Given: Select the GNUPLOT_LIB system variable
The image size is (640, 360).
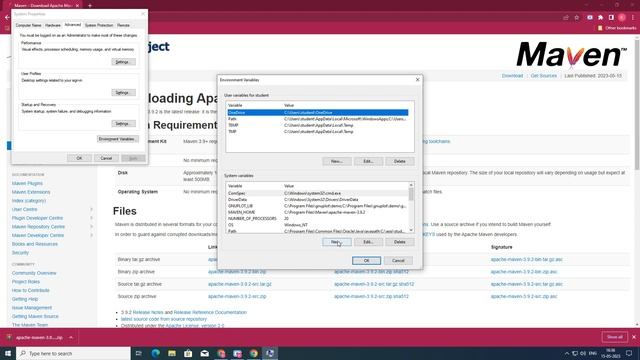Looking at the screenshot, I should pyautogui.click(x=317, y=206).
